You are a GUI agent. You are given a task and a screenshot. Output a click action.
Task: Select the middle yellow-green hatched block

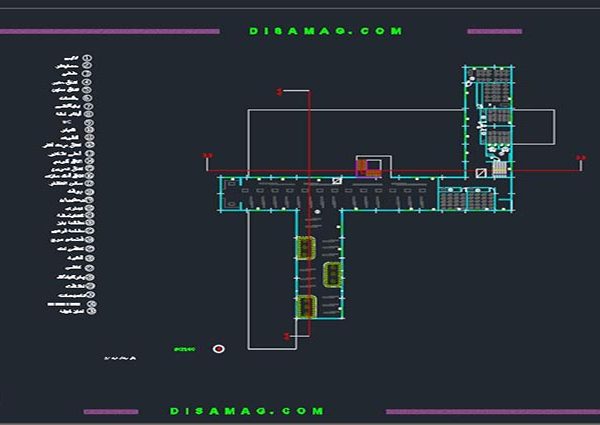(332, 271)
